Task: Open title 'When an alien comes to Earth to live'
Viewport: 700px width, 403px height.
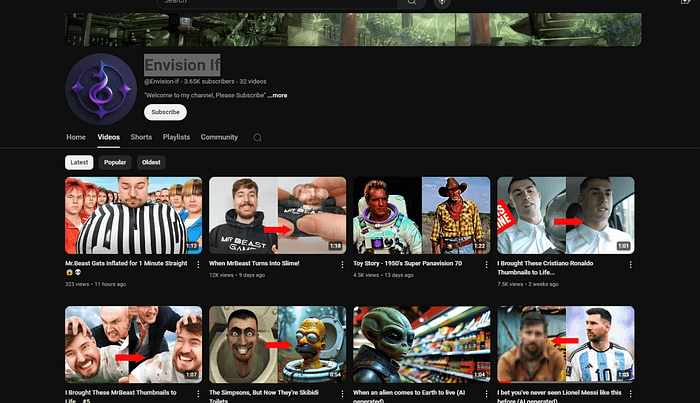Action: click(x=409, y=396)
